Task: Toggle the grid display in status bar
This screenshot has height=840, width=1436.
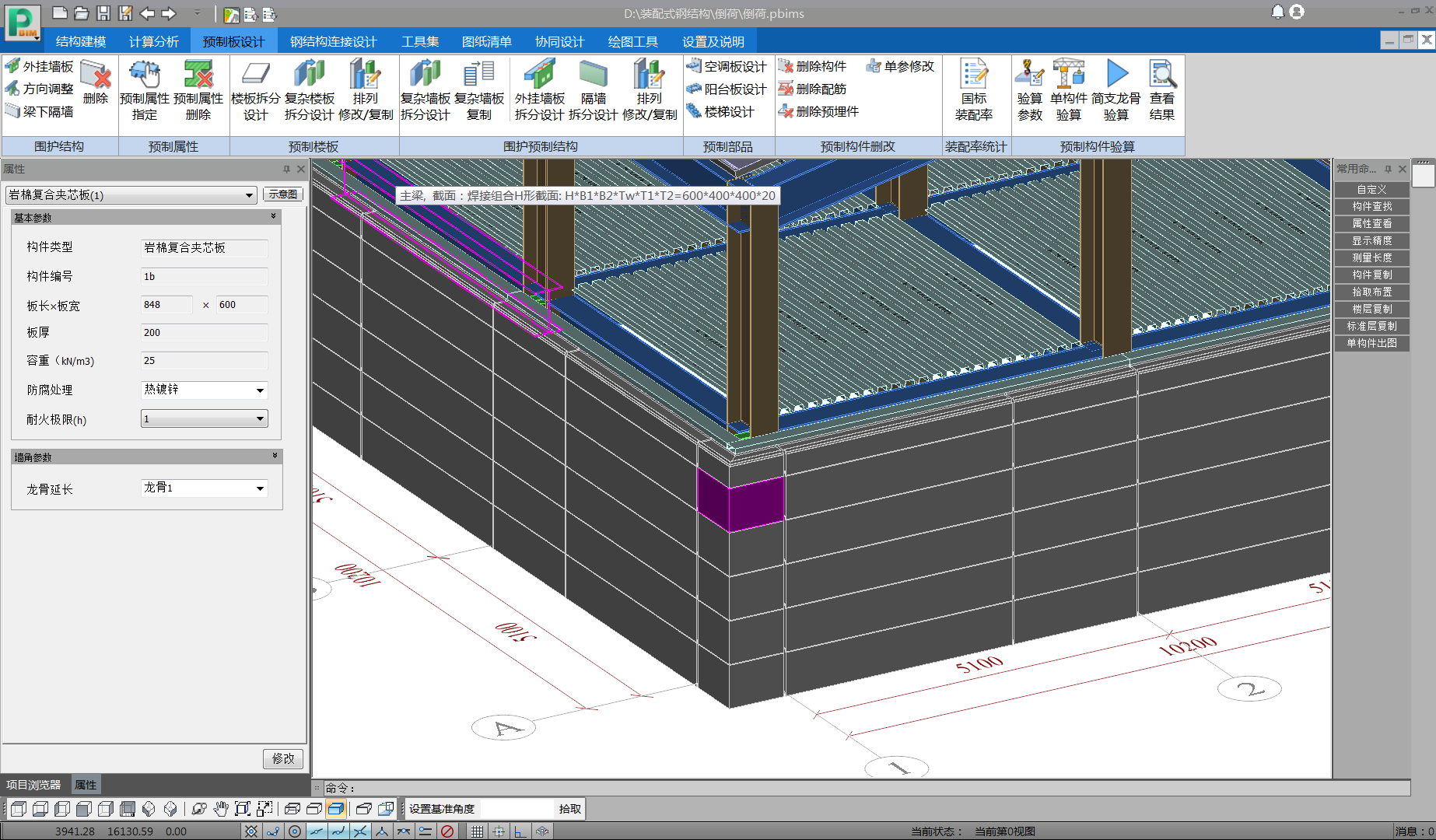Action: pos(477,831)
